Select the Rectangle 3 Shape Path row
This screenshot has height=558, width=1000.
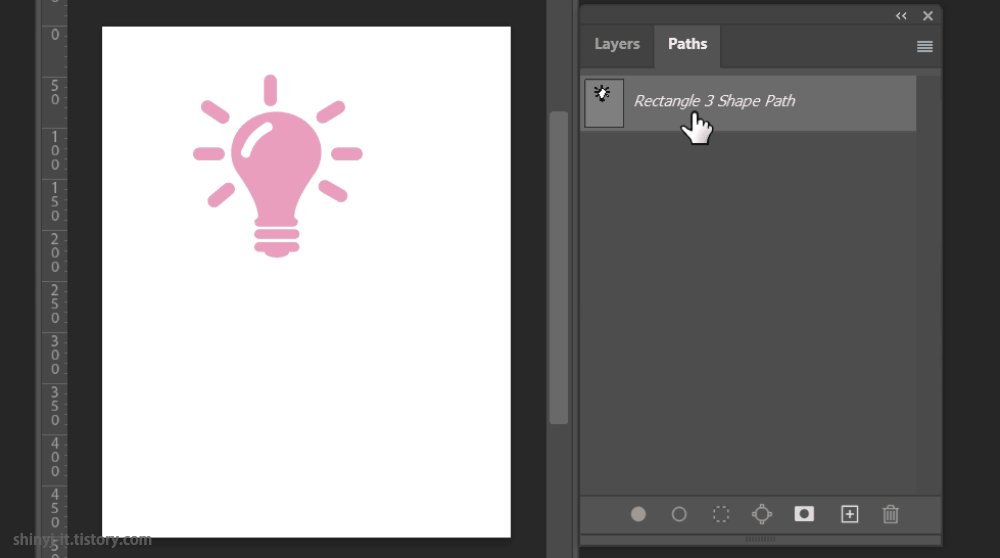tap(748, 103)
